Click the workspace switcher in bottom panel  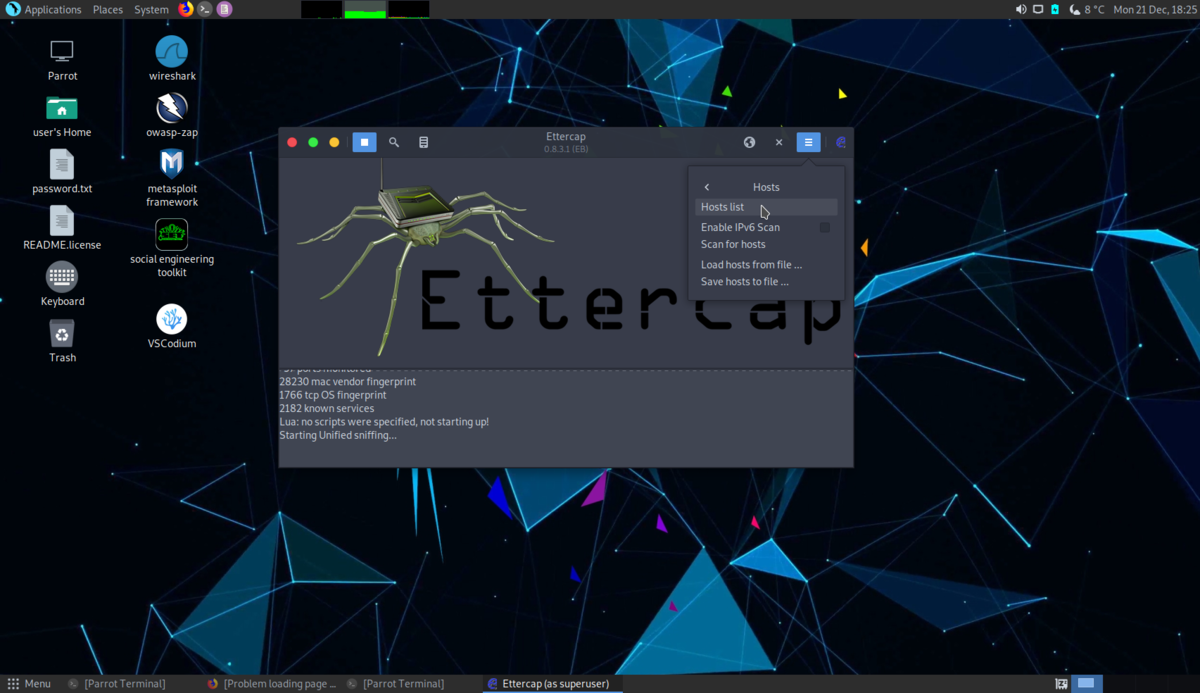click(x=1086, y=684)
